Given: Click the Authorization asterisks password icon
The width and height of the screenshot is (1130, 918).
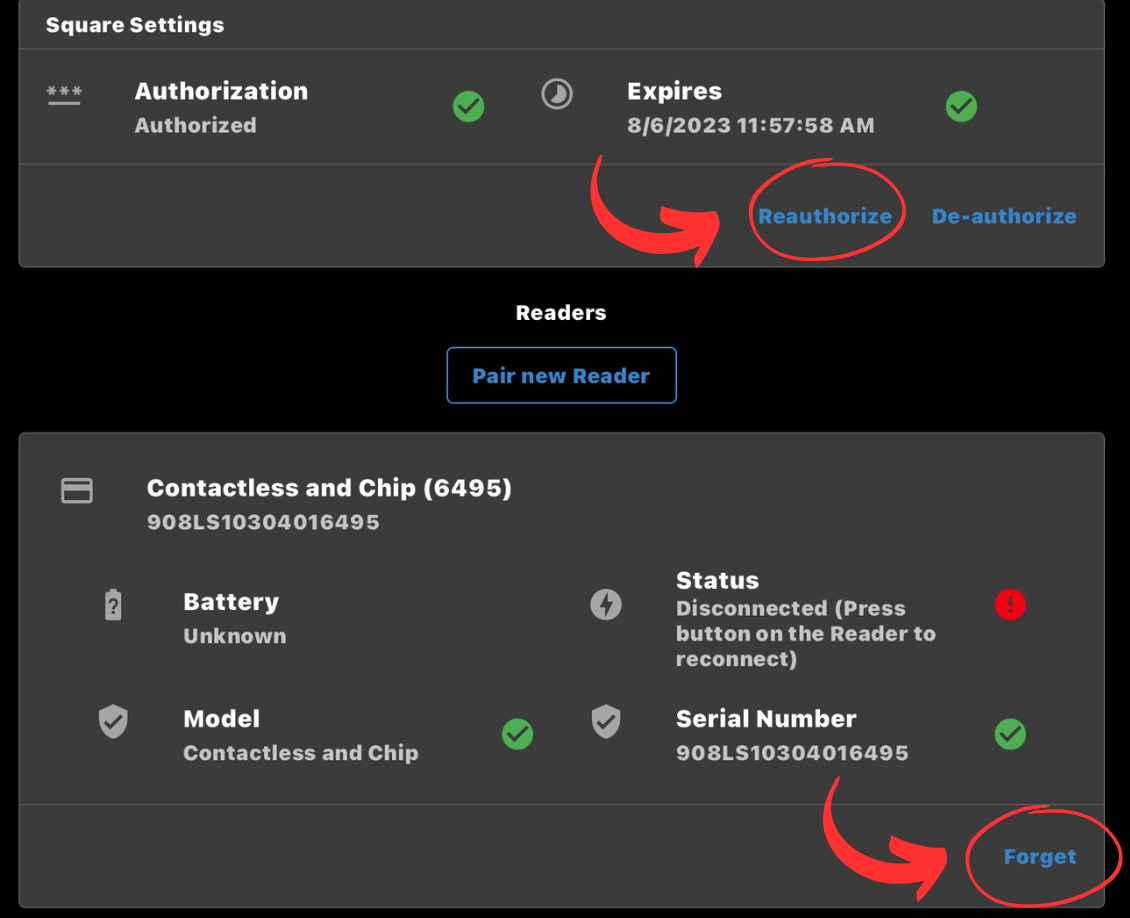Looking at the screenshot, I should pyautogui.click(x=64, y=94).
